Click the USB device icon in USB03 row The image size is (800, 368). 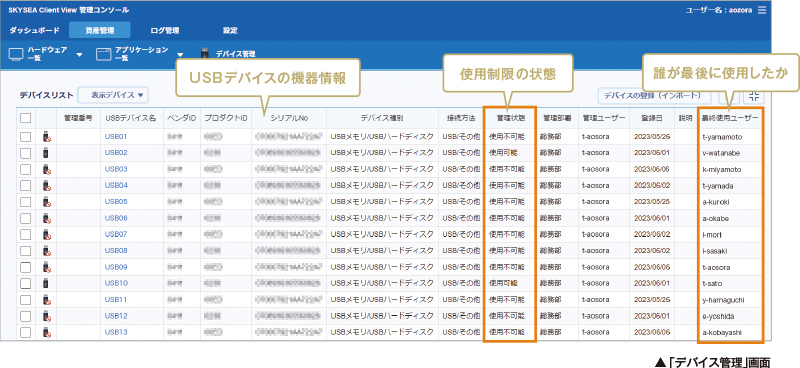coord(46,169)
